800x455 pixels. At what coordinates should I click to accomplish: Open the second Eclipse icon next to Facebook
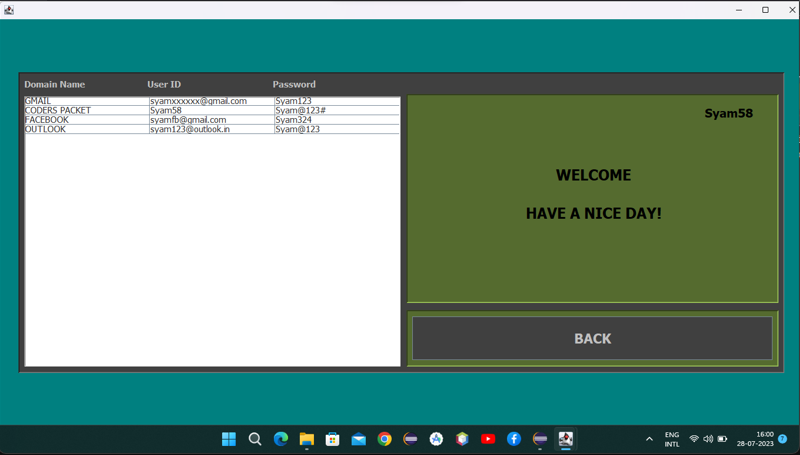tap(540, 439)
